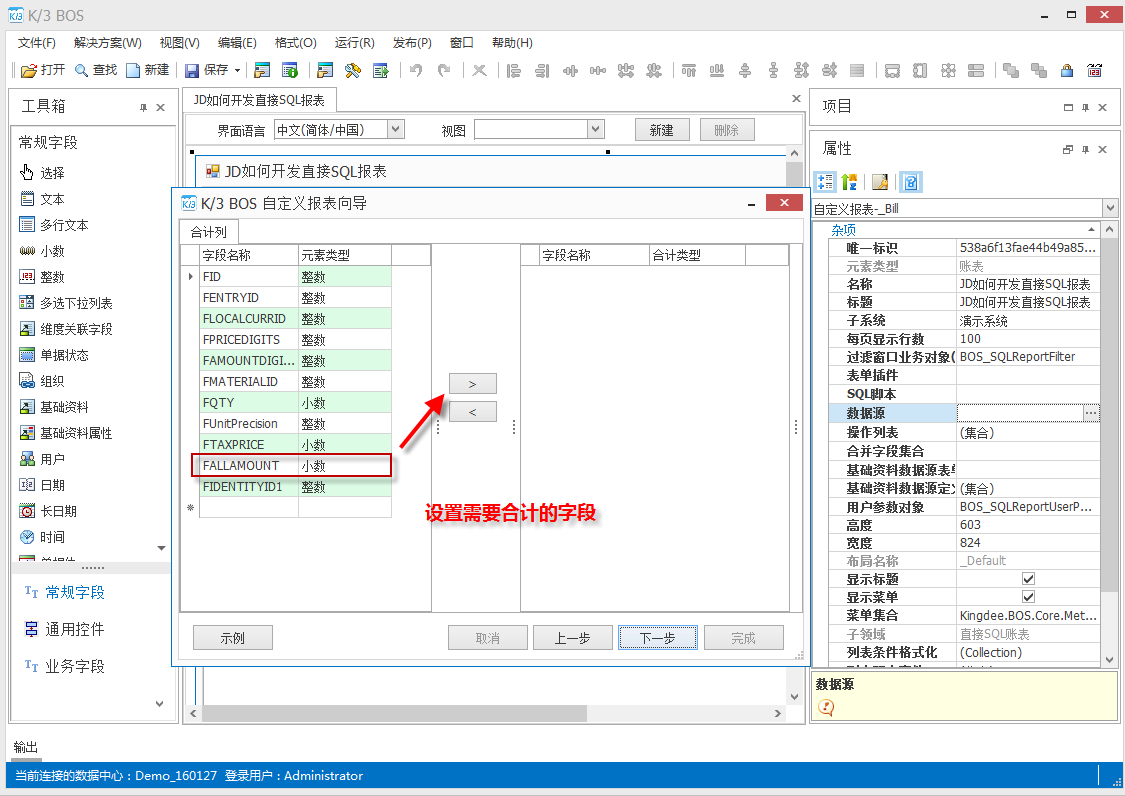Click the hammer and wrench build icon
The image size is (1125, 796).
coord(352,70)
